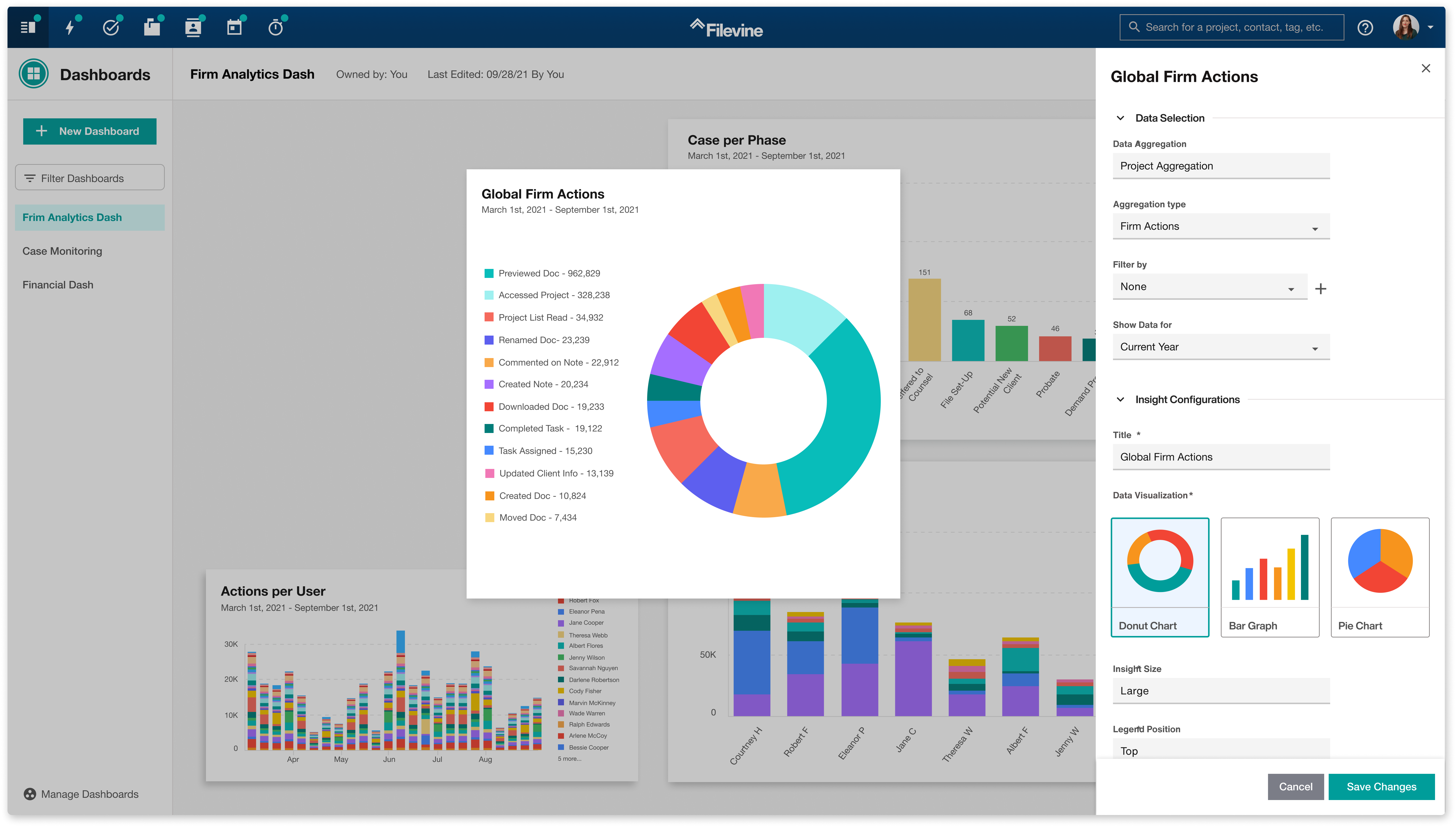
Task: Click the Courtney H stacked bar
Action: click(752, 657)
